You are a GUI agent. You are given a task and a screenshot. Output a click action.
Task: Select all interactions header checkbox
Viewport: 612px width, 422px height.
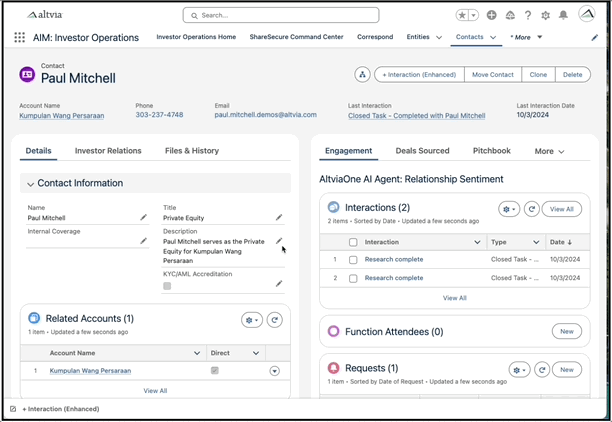tap(353, 242)
